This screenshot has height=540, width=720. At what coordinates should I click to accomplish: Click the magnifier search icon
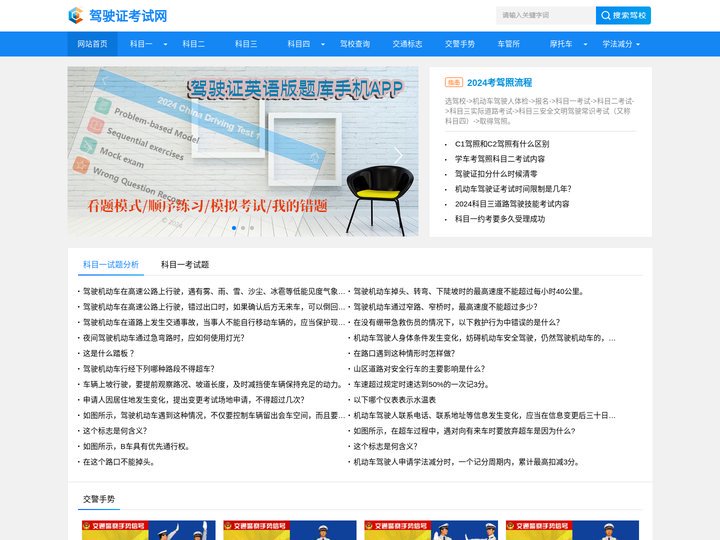[x=605, y=15]
